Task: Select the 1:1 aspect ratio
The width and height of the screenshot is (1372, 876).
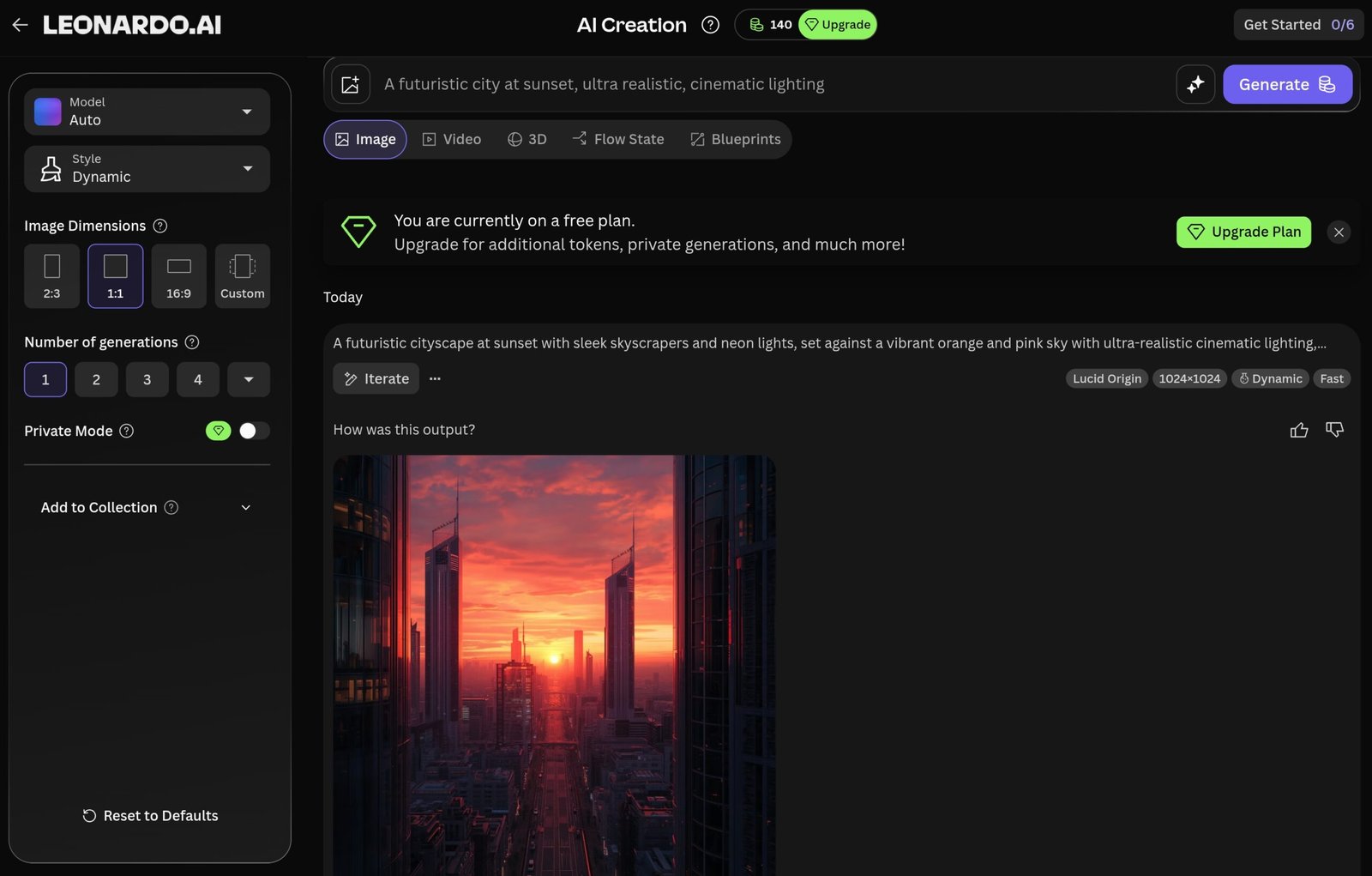Action: pyautogui.click(x=116, y=276)
